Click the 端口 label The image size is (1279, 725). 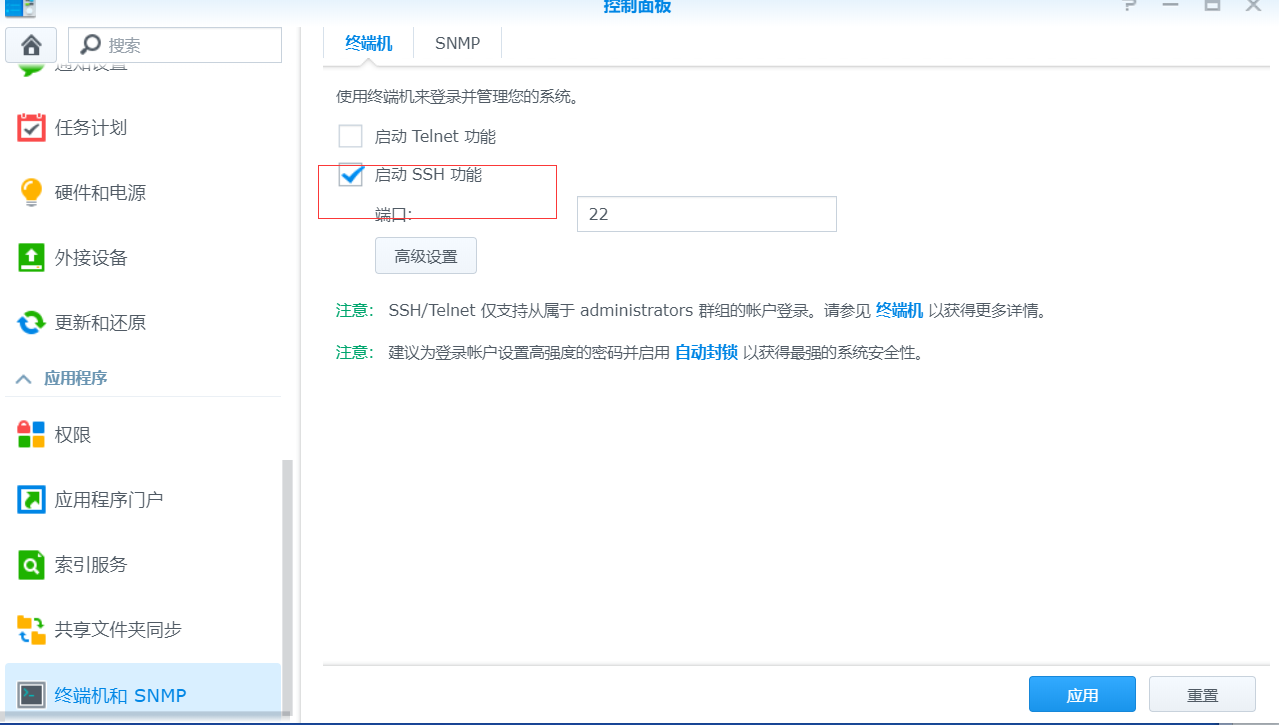pos(393,214)
